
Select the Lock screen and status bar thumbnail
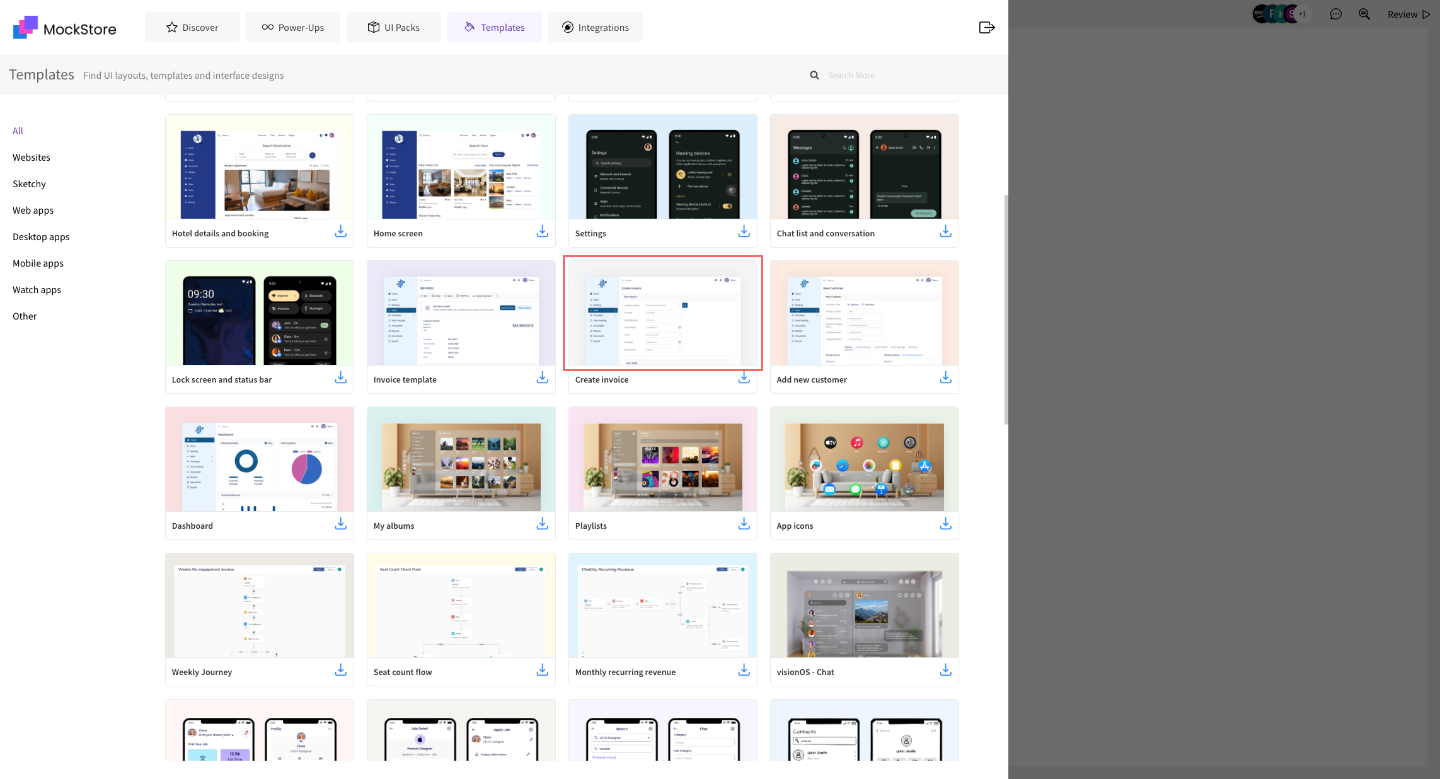[259, 313]
